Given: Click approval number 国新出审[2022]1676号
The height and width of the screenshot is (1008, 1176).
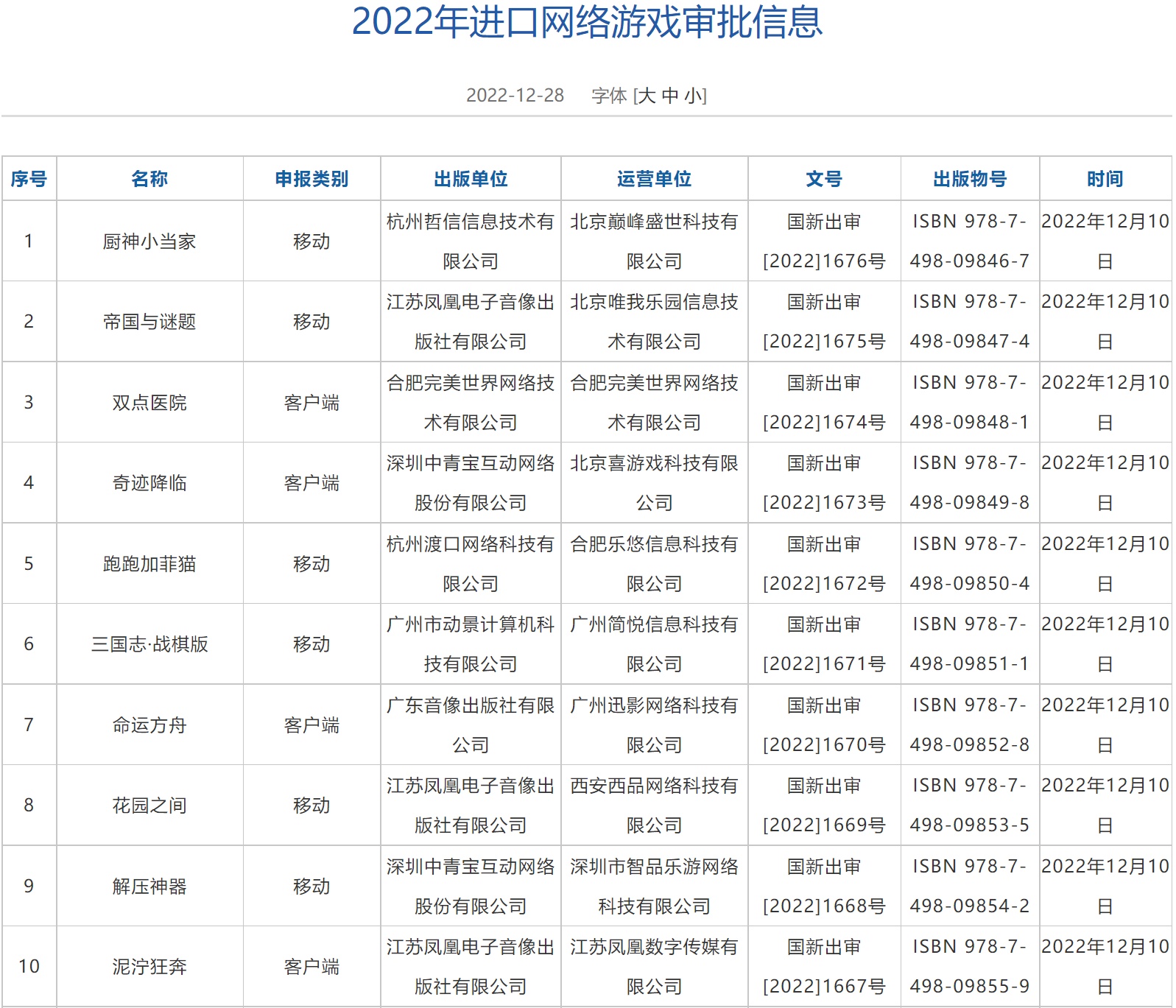Looking at the screenshot, I should point(824,242).
